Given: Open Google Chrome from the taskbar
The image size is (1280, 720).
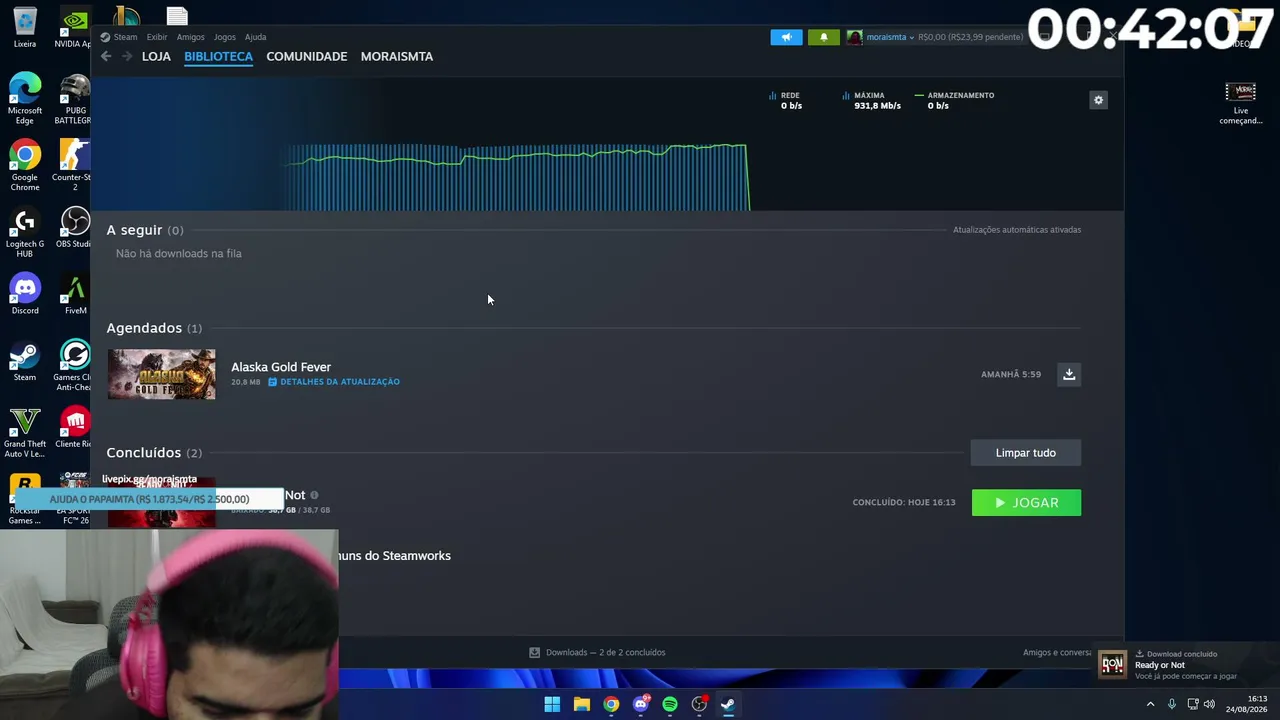Looking at the screenshot, I should (611, 704).
